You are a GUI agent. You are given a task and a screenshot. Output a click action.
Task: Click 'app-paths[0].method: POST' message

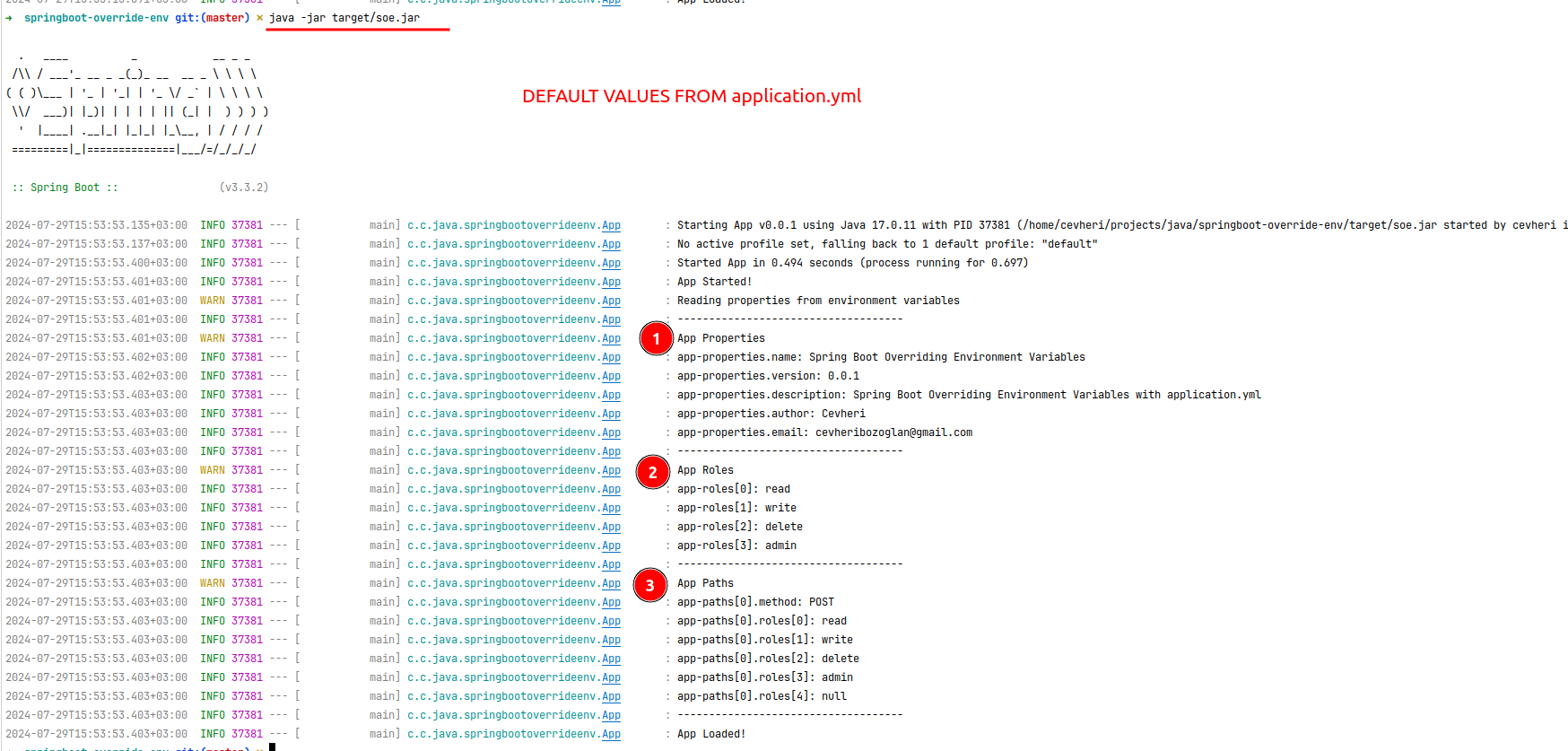755,602
